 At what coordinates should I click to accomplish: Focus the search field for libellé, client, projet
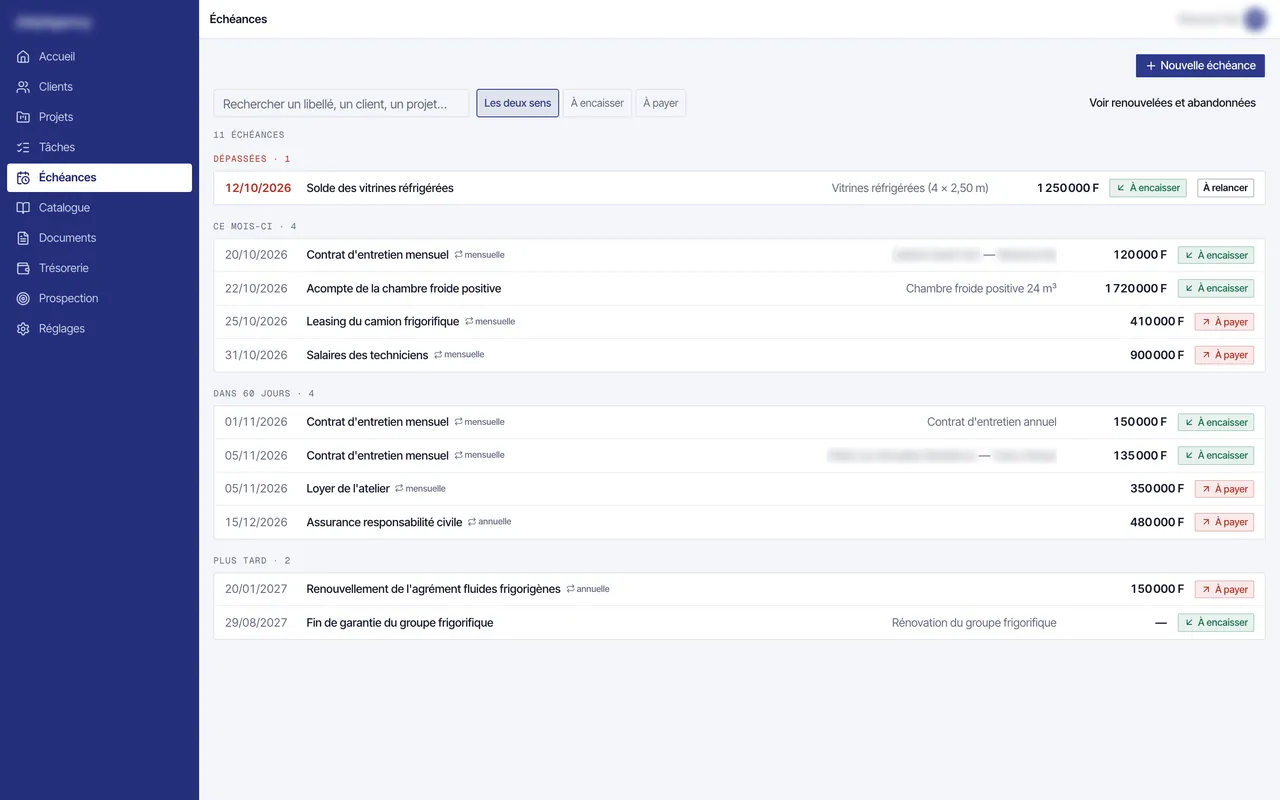341,103
